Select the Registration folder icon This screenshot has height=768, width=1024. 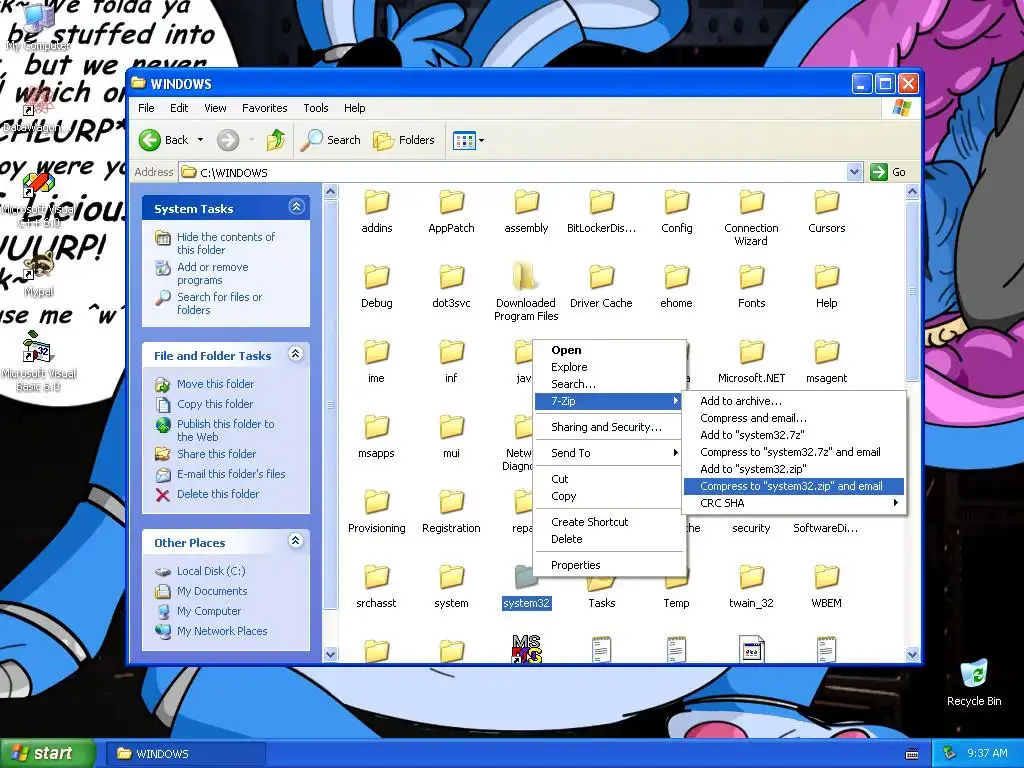[x=451, y=503]
